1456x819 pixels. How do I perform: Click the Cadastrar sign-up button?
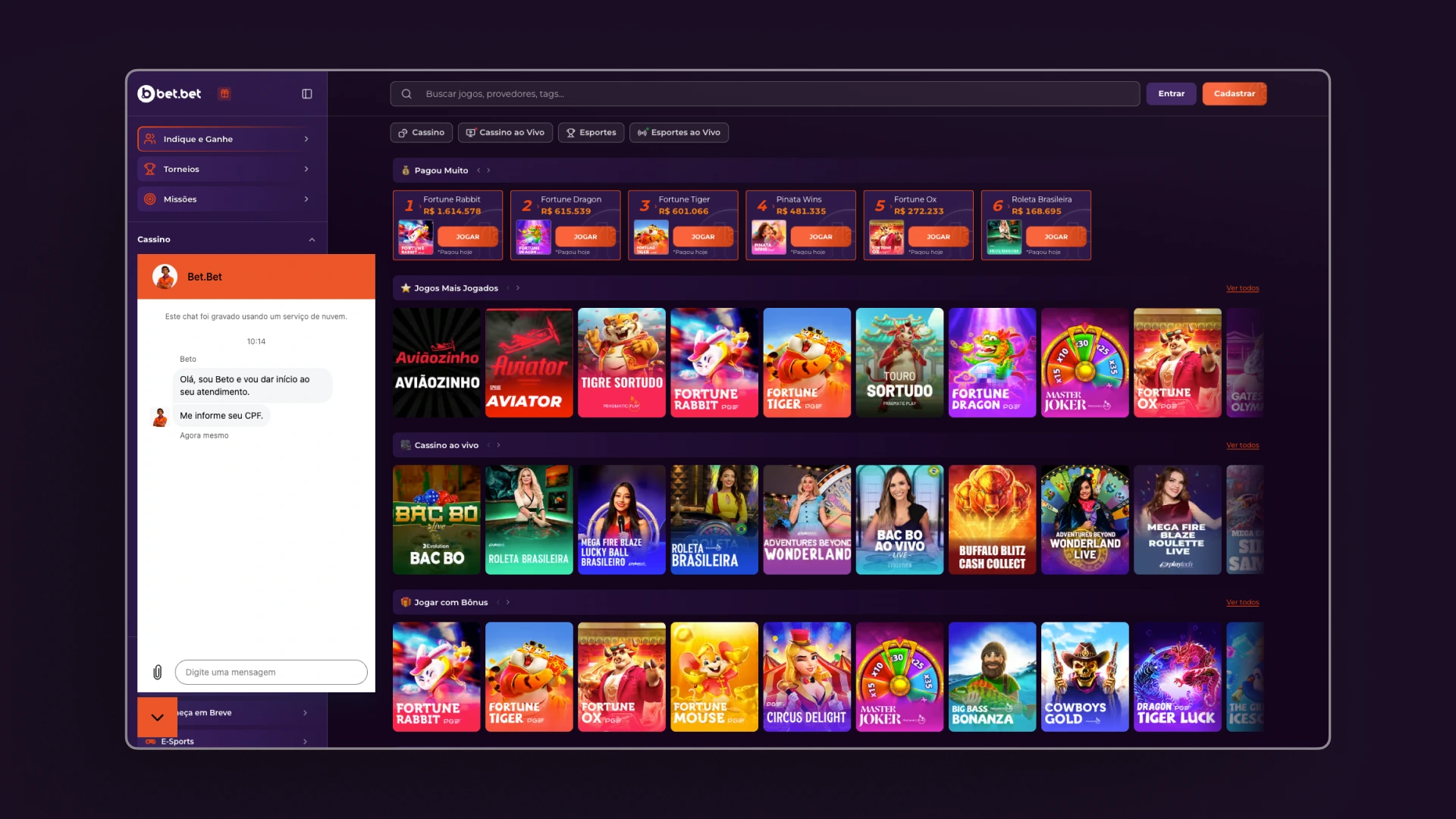[x=1235, y=94]
